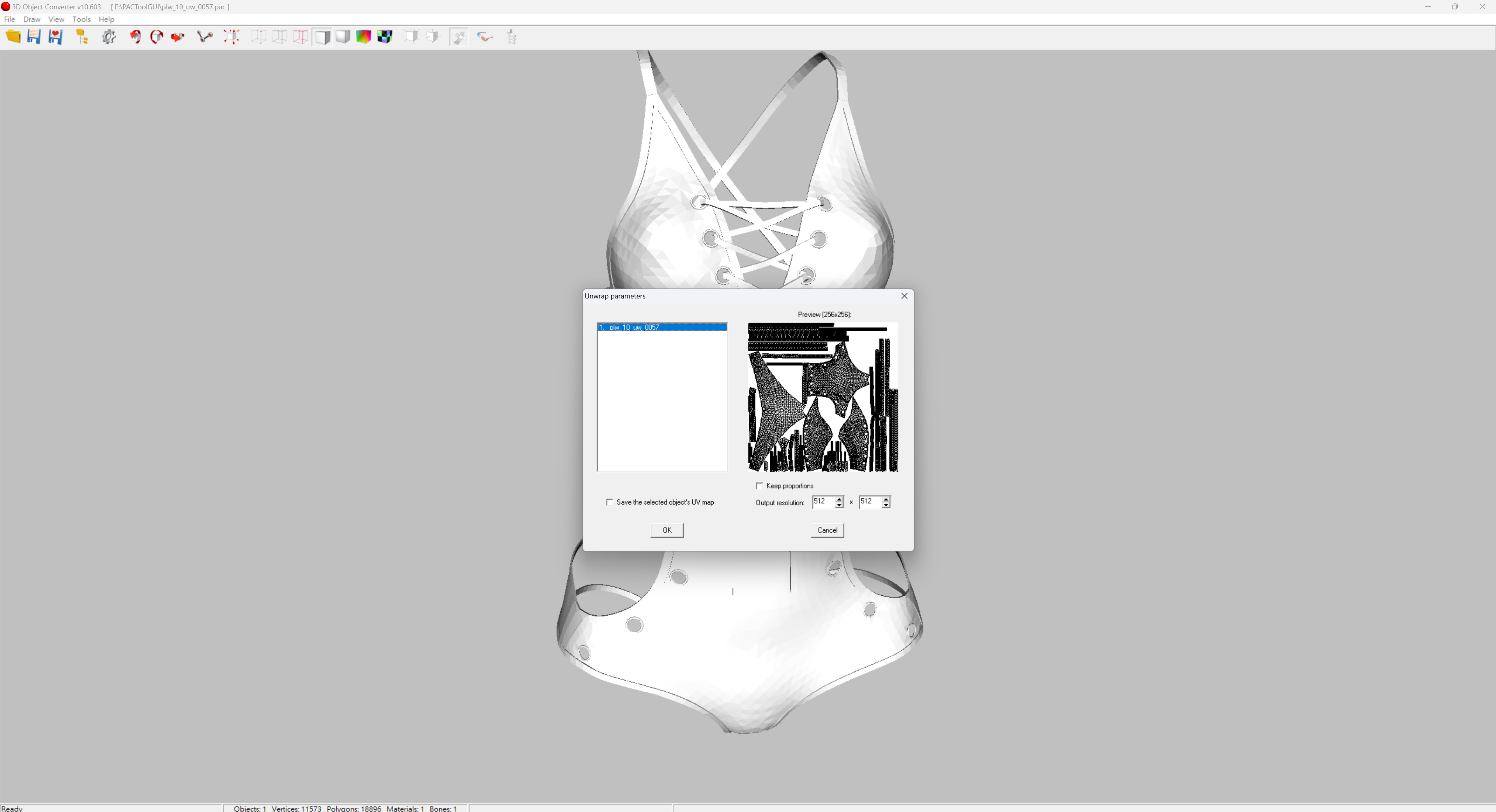
Task: Open the Tools menu
Action: (81, 19)
